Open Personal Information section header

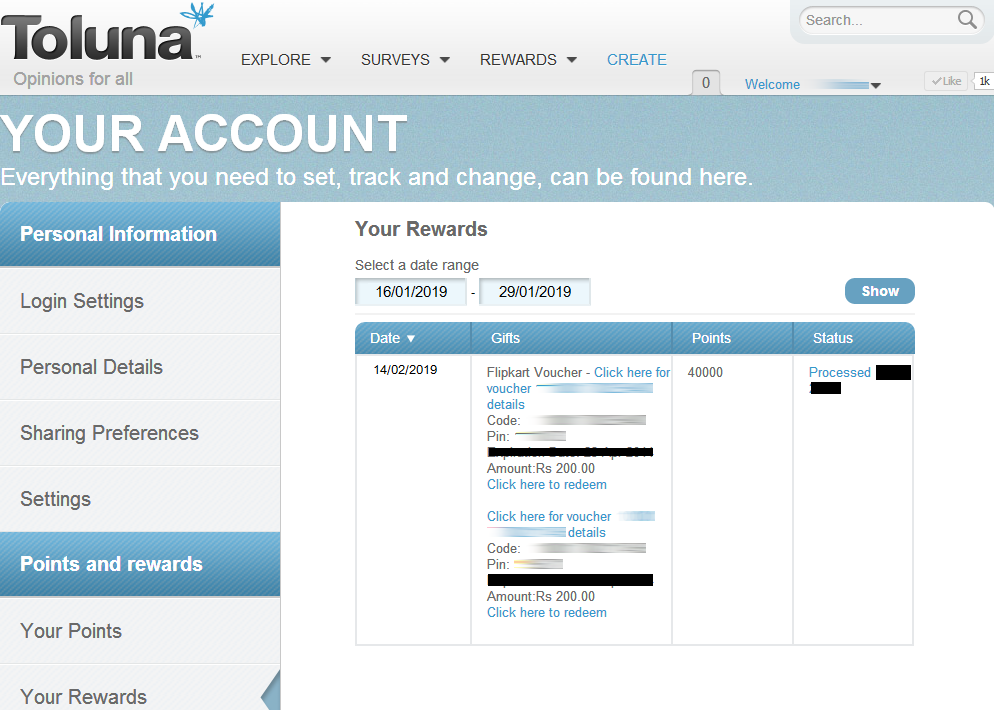[140, 234]
